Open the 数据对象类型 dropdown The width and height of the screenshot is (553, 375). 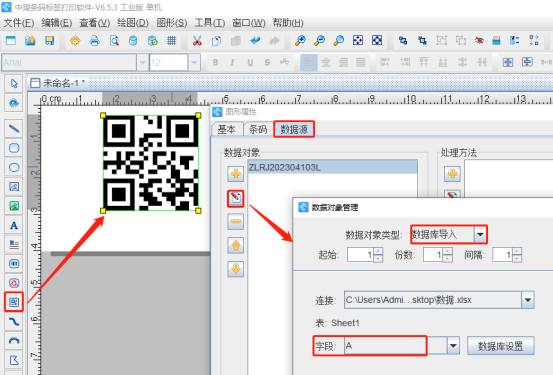480,235
